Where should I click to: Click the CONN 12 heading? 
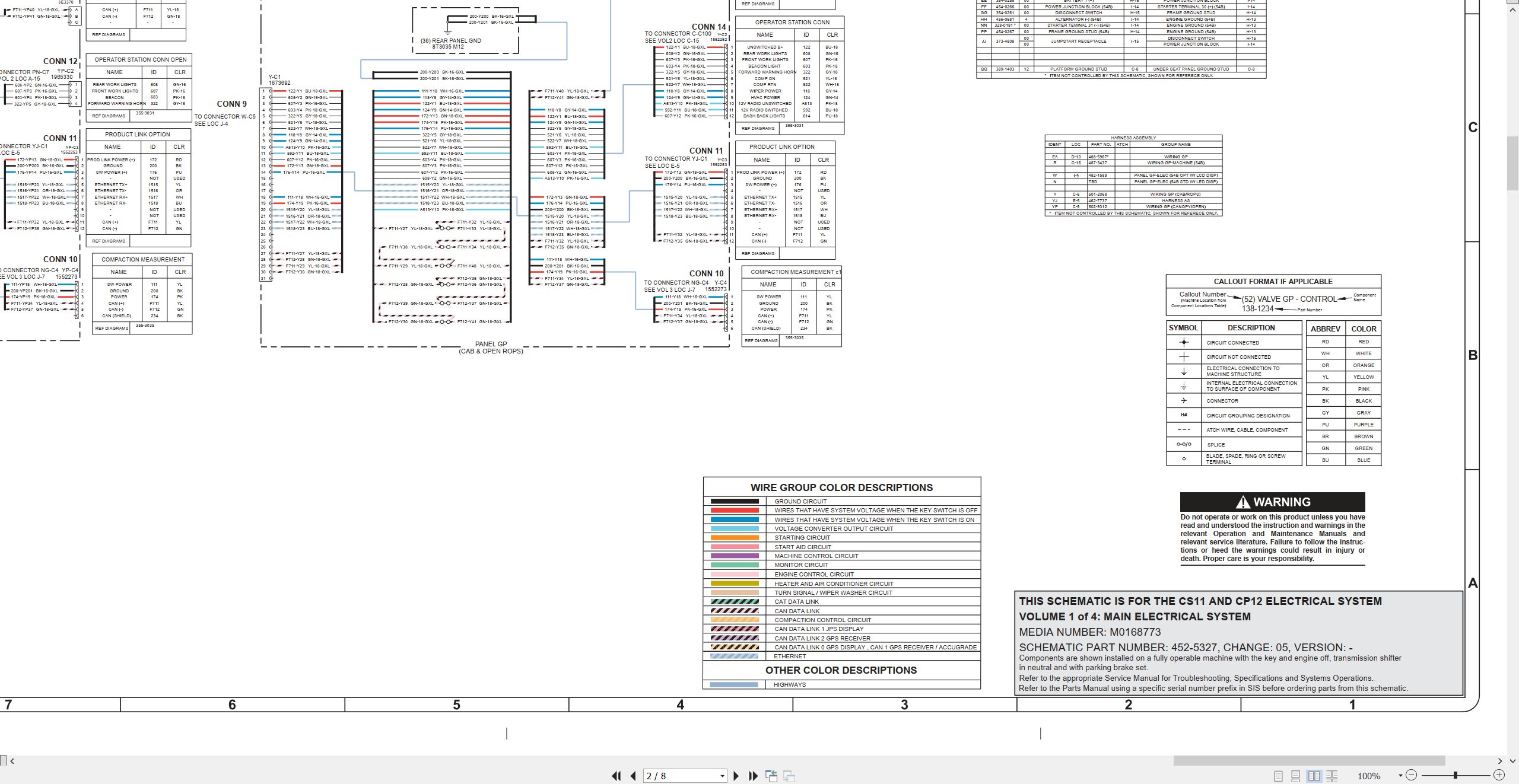(60, 61)
